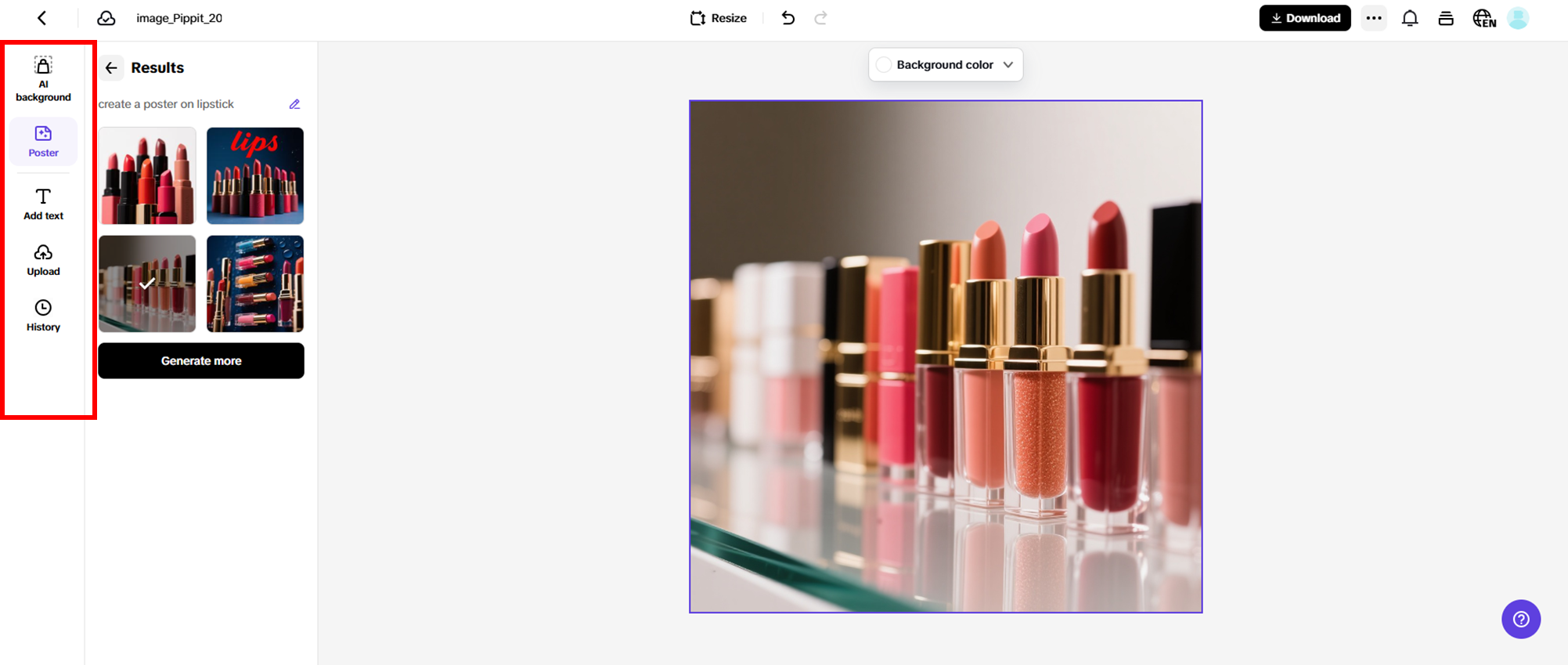Viewport: 1568px width, 665px height.
Task: View notifications bell
Action: [x=1410, y=18]
